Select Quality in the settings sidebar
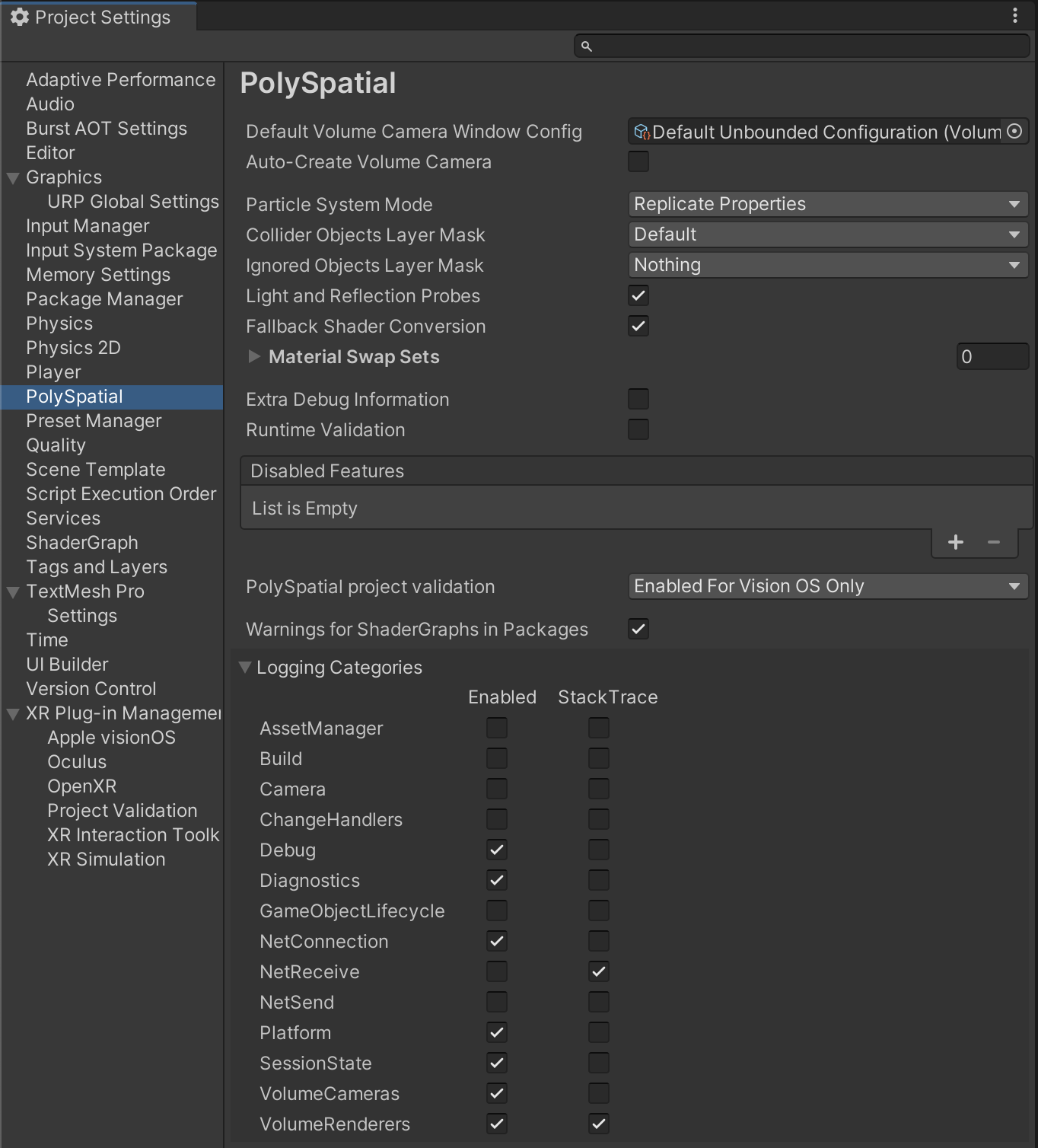This screenshot has width=1038, height=1148. (x=56, y=445)
